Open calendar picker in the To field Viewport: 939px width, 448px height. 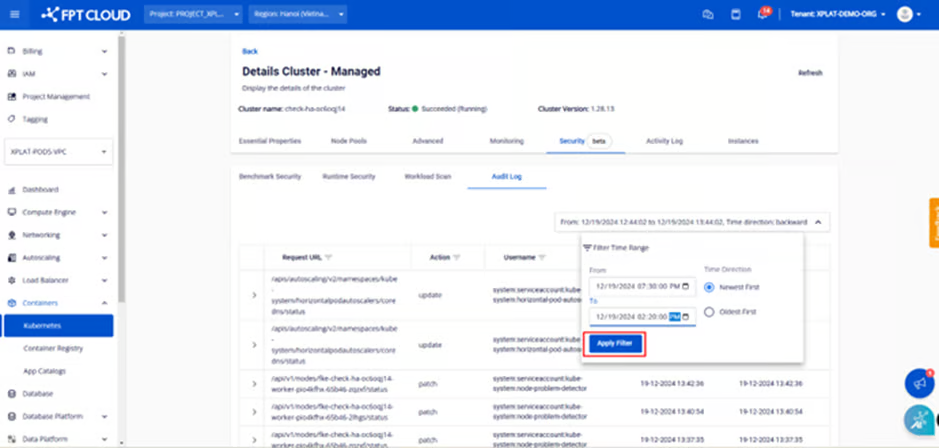coord(686,316)
